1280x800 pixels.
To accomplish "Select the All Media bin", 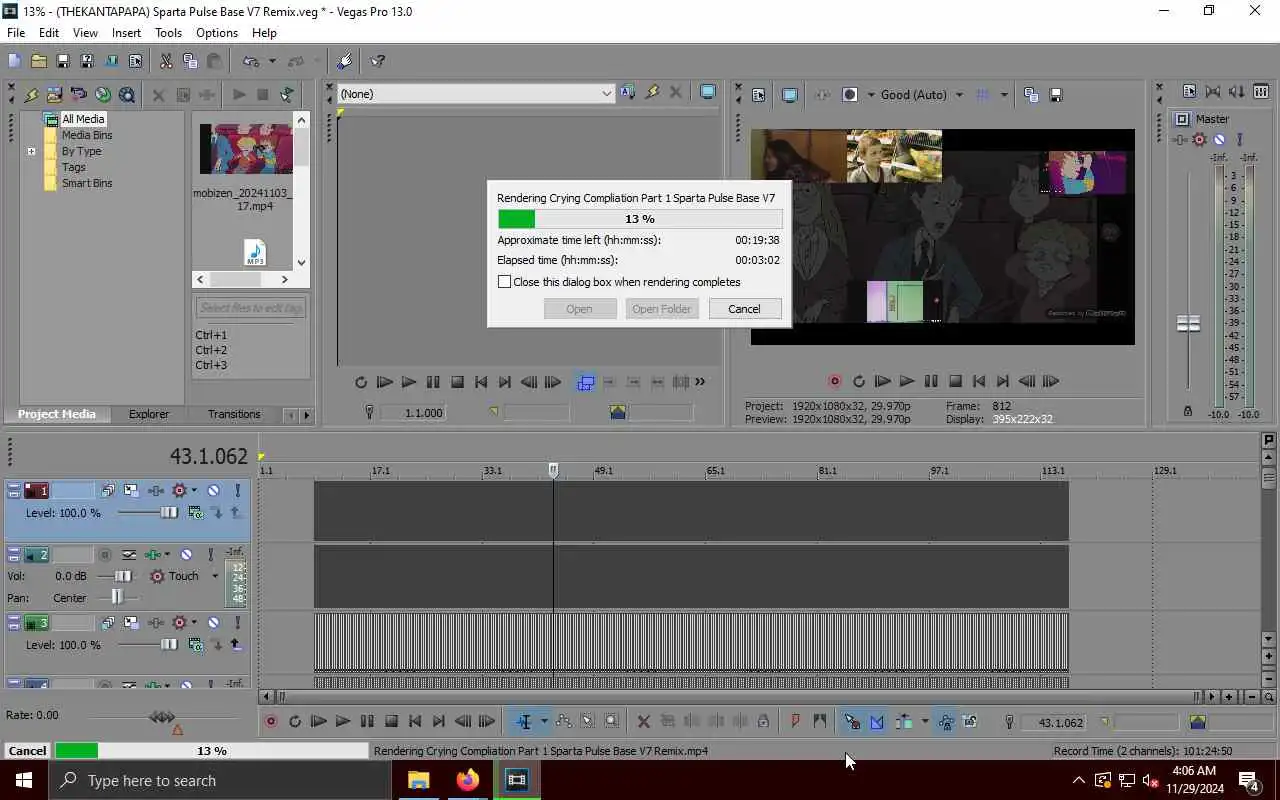I will pos(83,119).
